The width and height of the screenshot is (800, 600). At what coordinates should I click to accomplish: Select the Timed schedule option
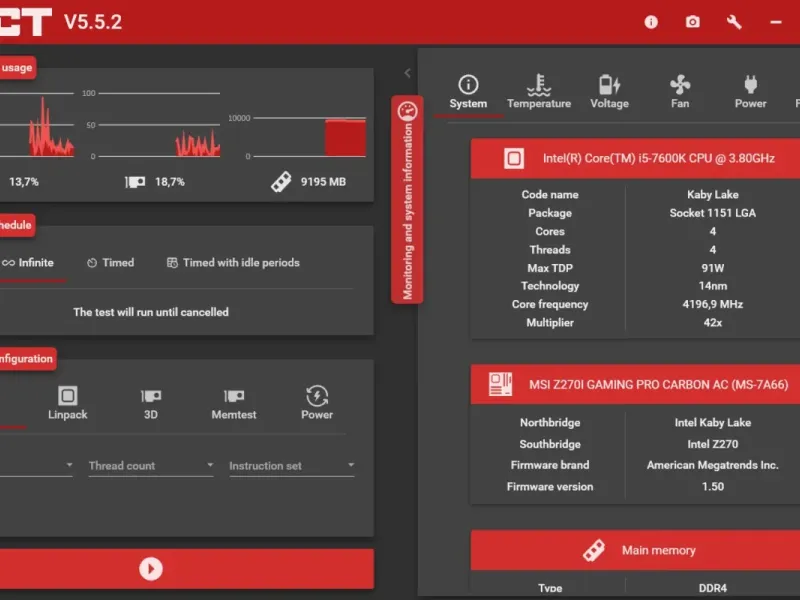[x=110, y=263]
